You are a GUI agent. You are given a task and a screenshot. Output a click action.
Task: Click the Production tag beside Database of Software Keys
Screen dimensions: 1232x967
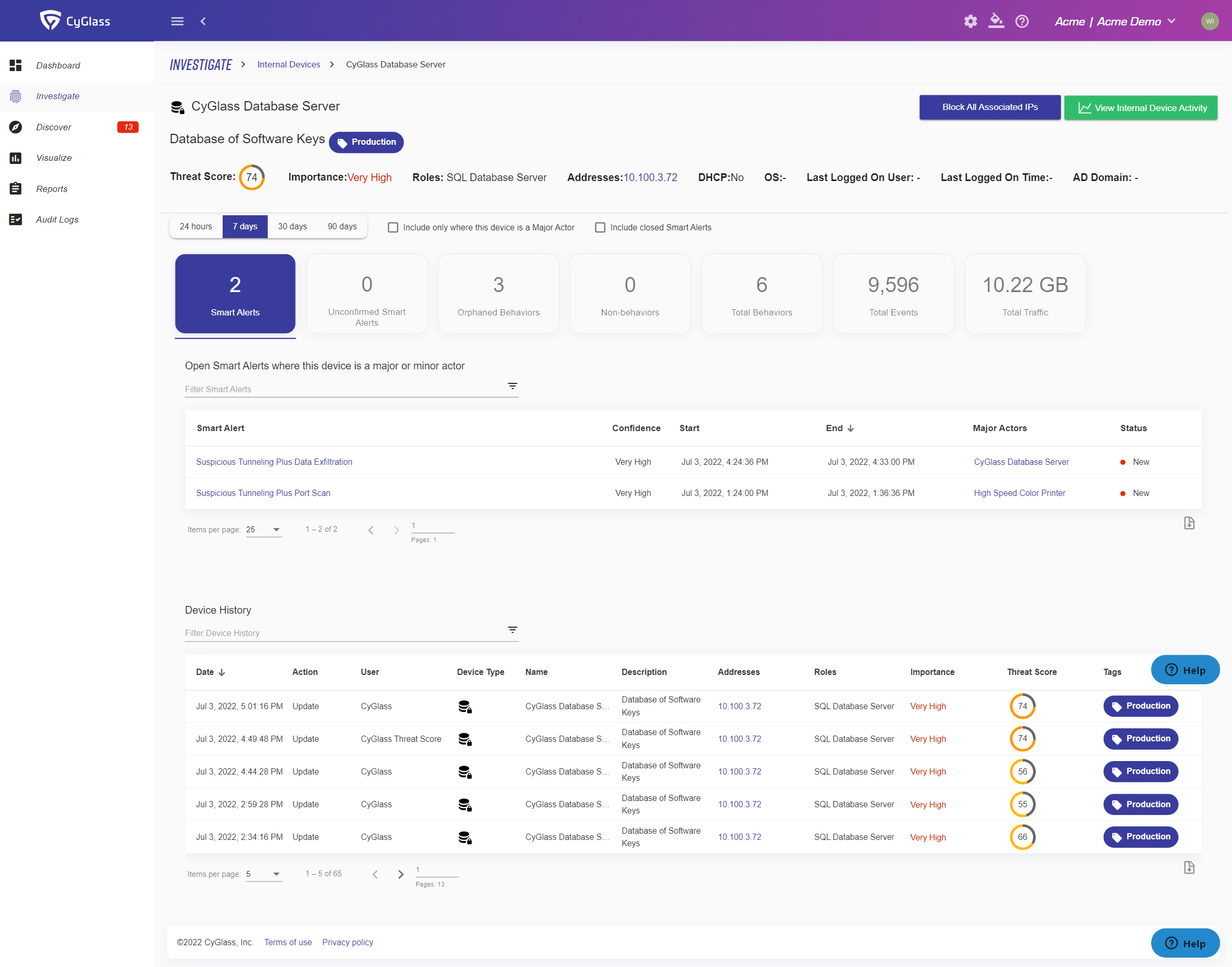click(x=366, y=143)
